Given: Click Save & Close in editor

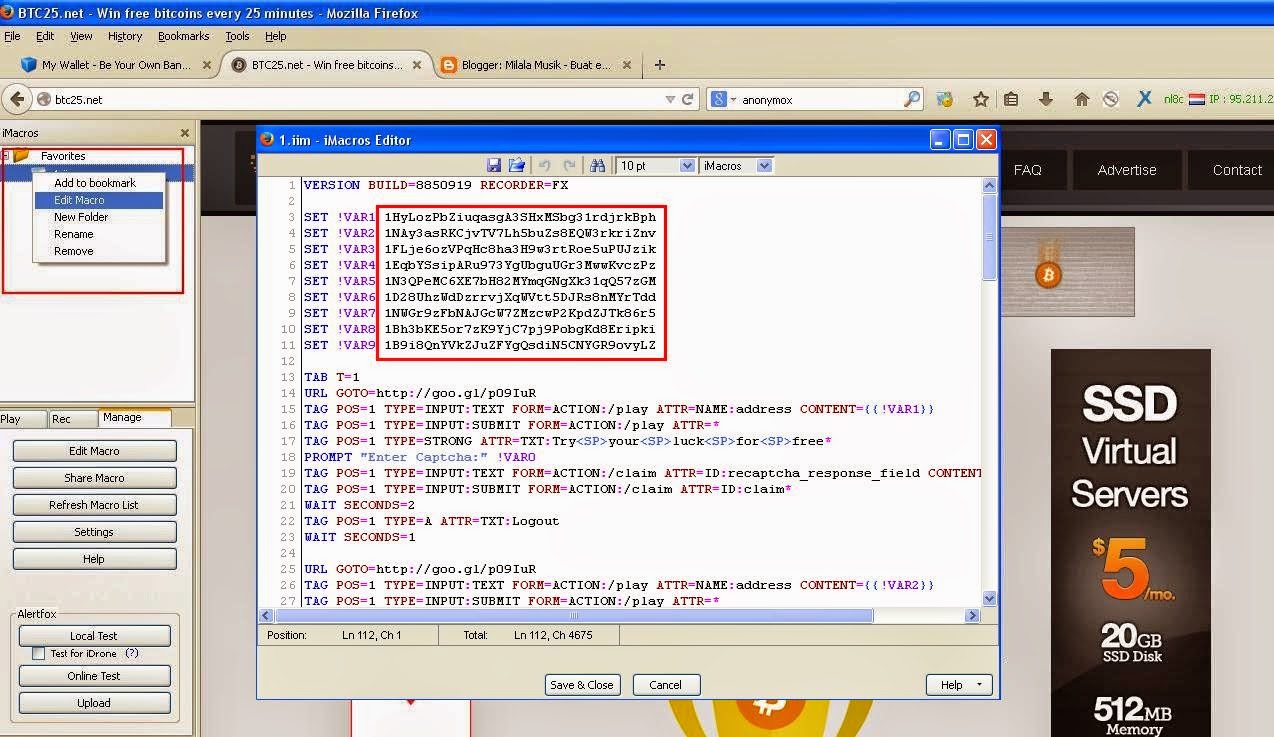Looking at the screenshot, I should (583, 685).
